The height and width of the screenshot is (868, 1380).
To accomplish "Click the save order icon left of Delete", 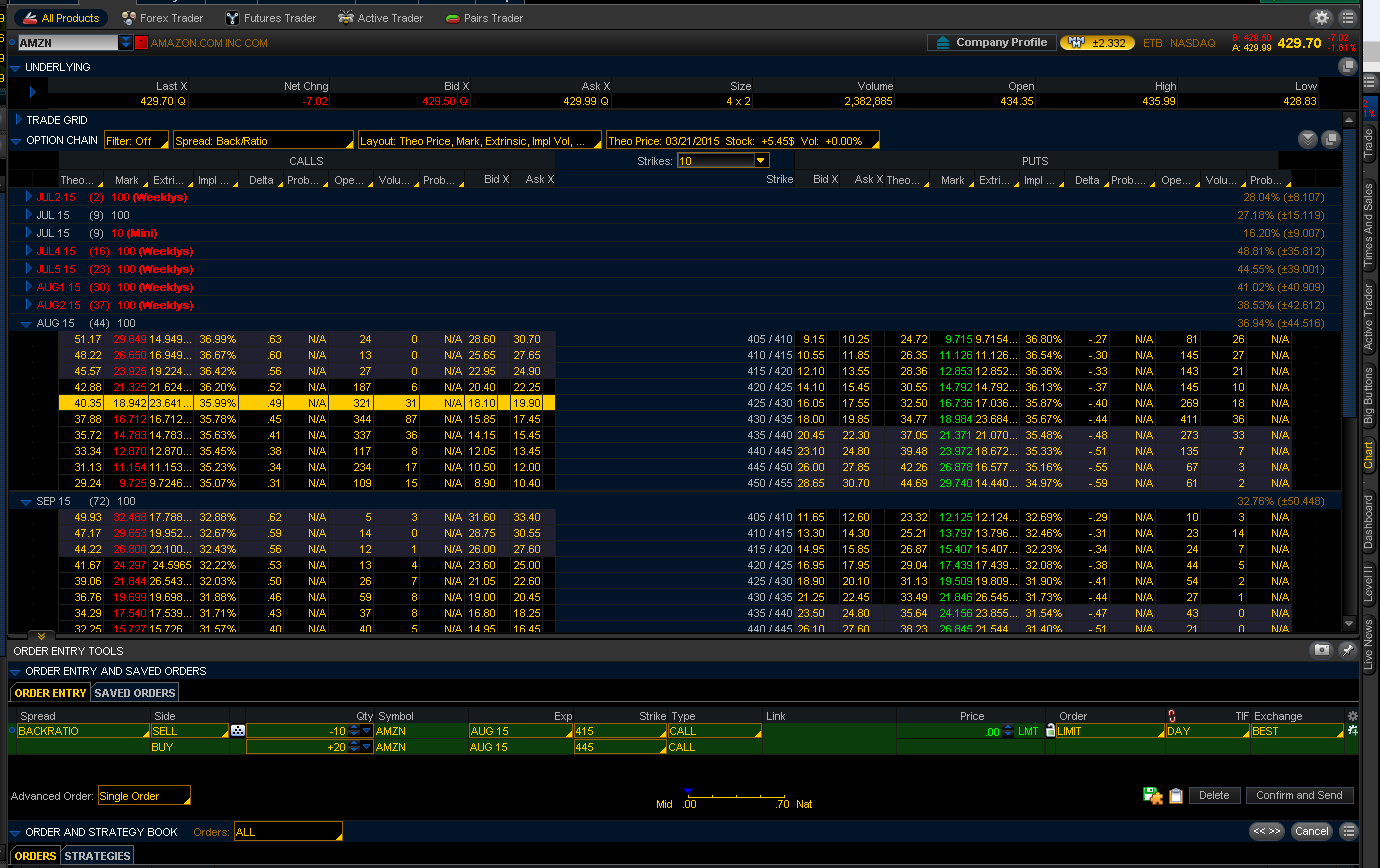I will coord(1153,796).
